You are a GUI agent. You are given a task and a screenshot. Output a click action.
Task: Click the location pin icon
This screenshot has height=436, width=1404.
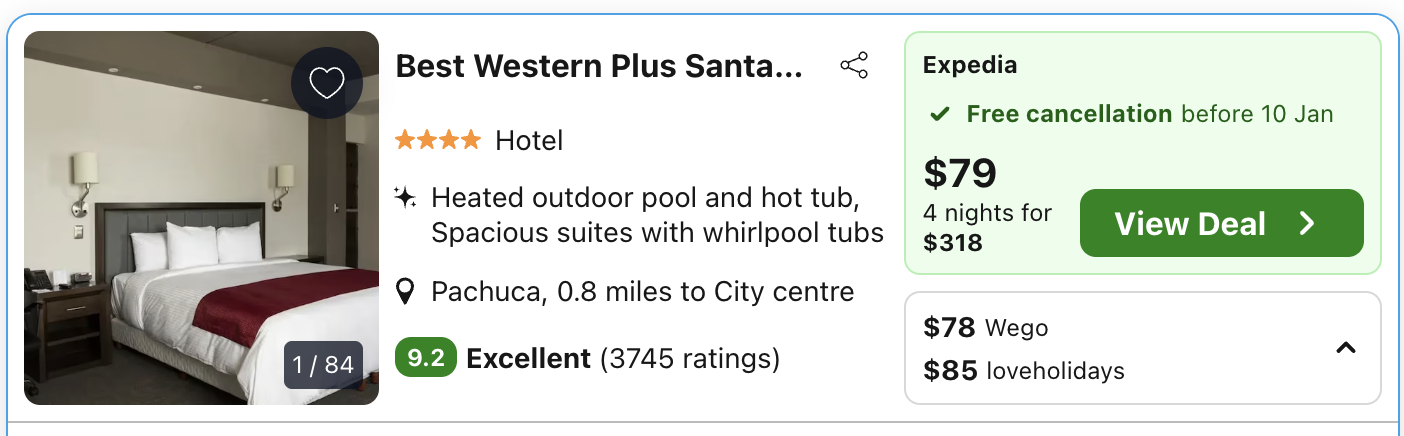(405, 292)
